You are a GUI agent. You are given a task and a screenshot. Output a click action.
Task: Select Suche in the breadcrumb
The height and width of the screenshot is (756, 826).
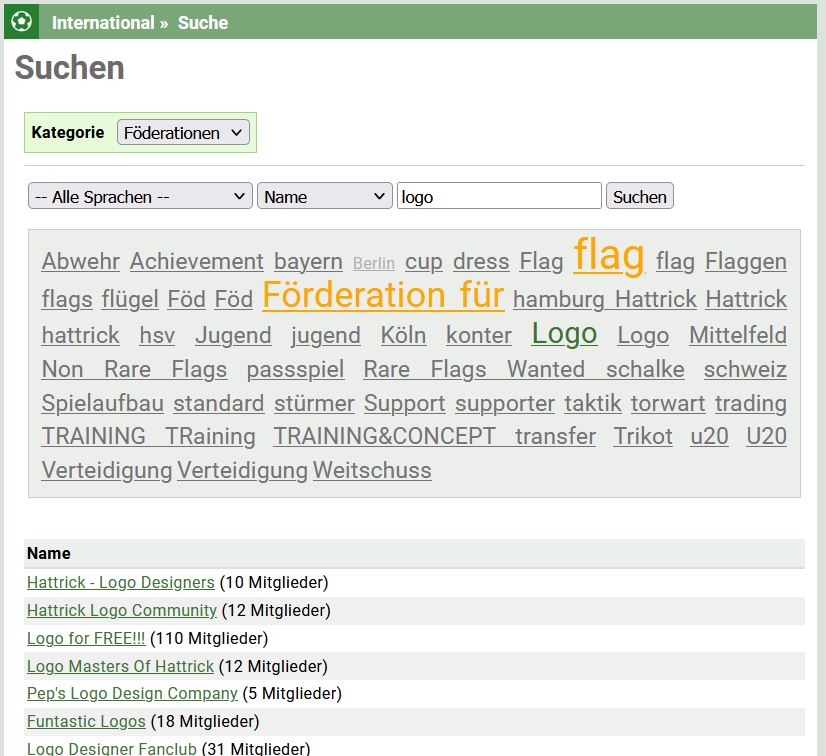click(x=203, y=22)
